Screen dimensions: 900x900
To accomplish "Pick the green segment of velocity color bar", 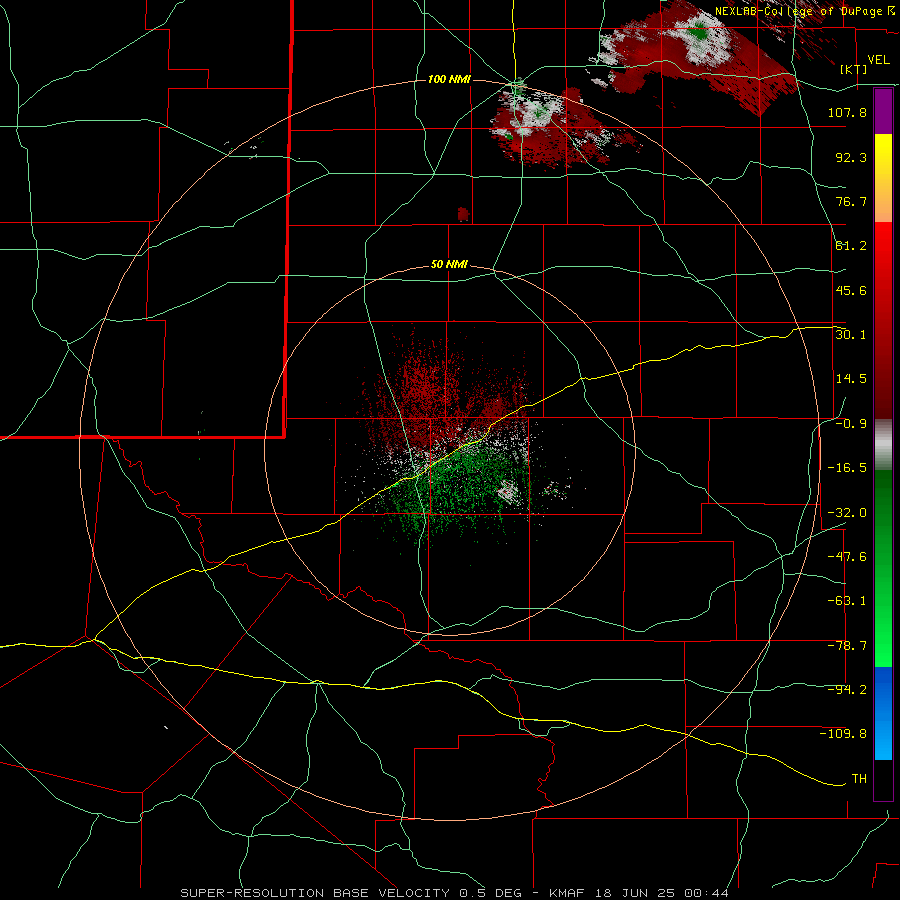I will [883, 568].
